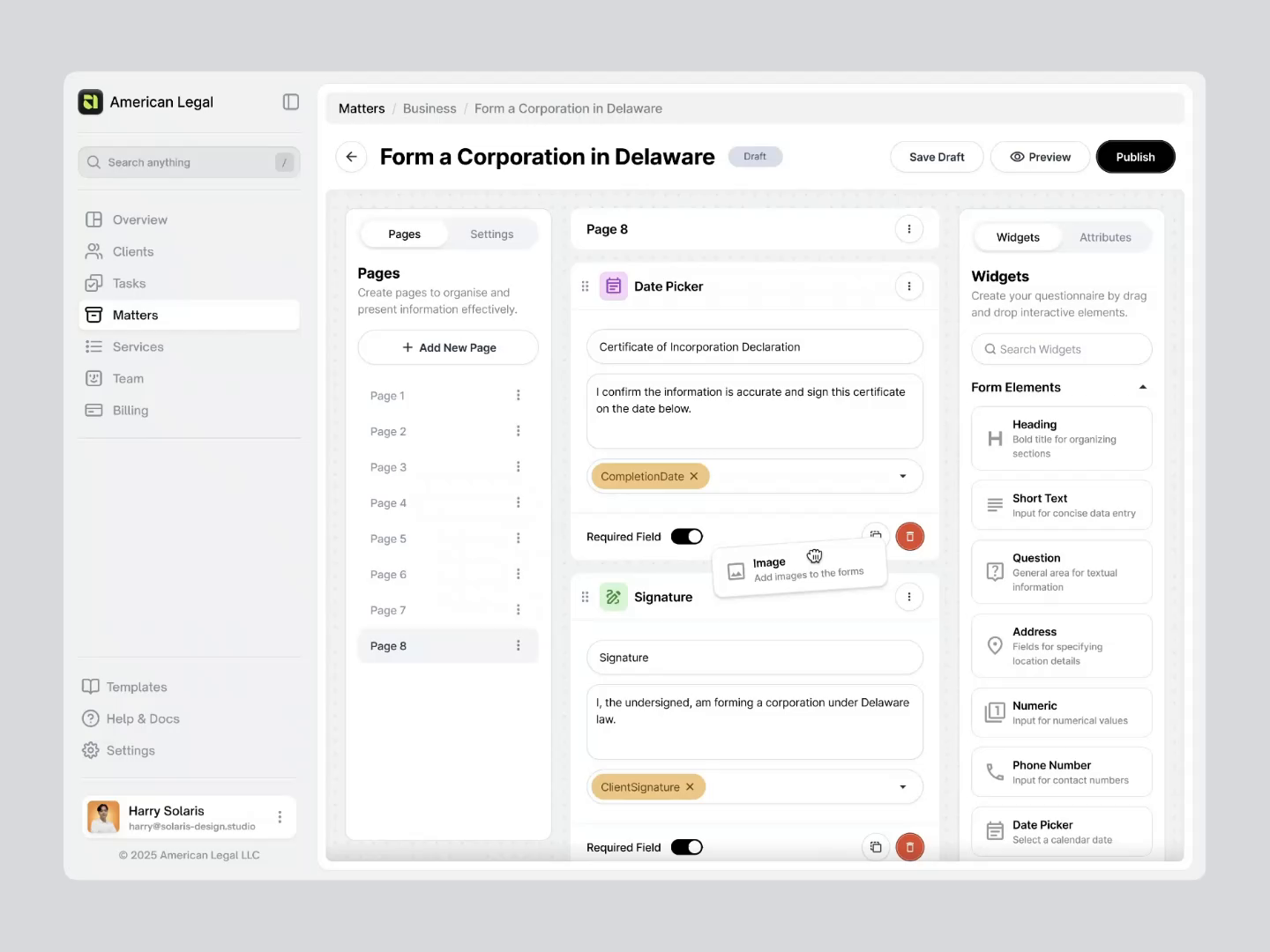
Task: Go to Matters breadcrumb
Action: [362, 108]
